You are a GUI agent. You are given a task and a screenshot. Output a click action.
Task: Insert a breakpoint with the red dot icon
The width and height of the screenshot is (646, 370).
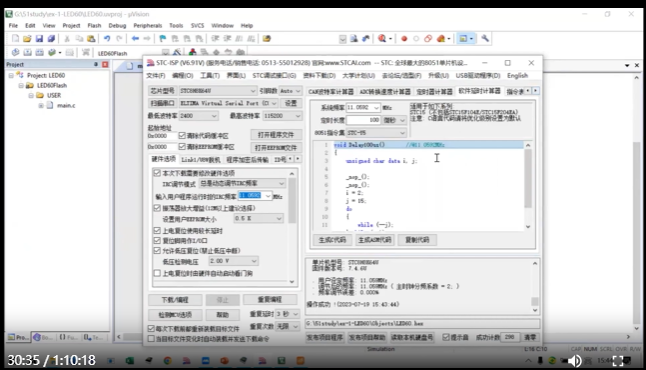[404, 39]
